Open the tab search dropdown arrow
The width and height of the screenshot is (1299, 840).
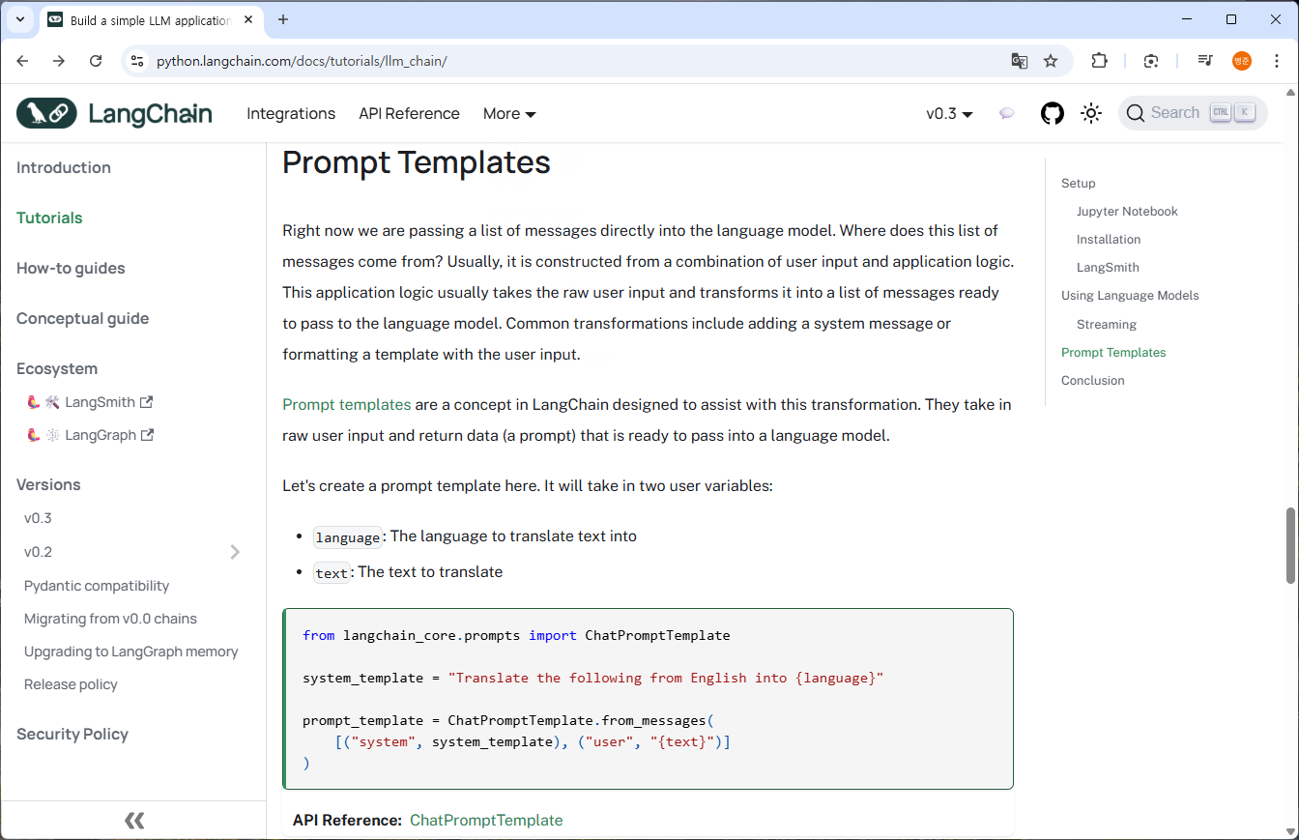(20, 20)
